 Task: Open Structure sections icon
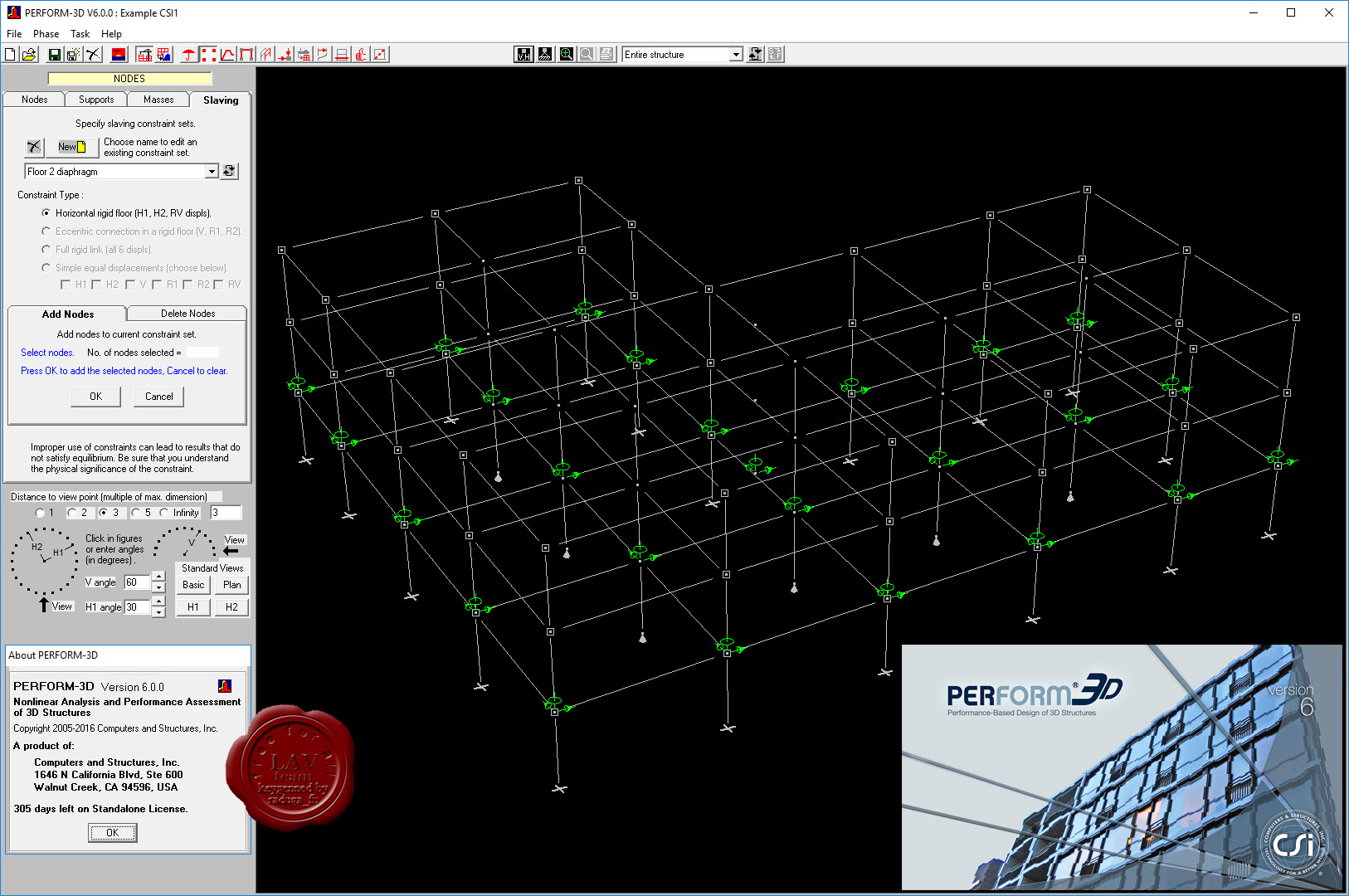point(342,55)
